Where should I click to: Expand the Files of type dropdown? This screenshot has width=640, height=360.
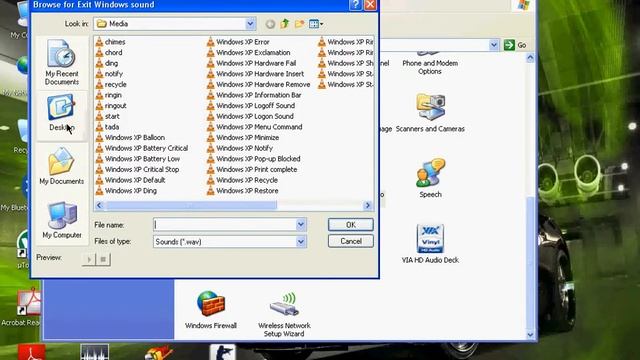301,242
